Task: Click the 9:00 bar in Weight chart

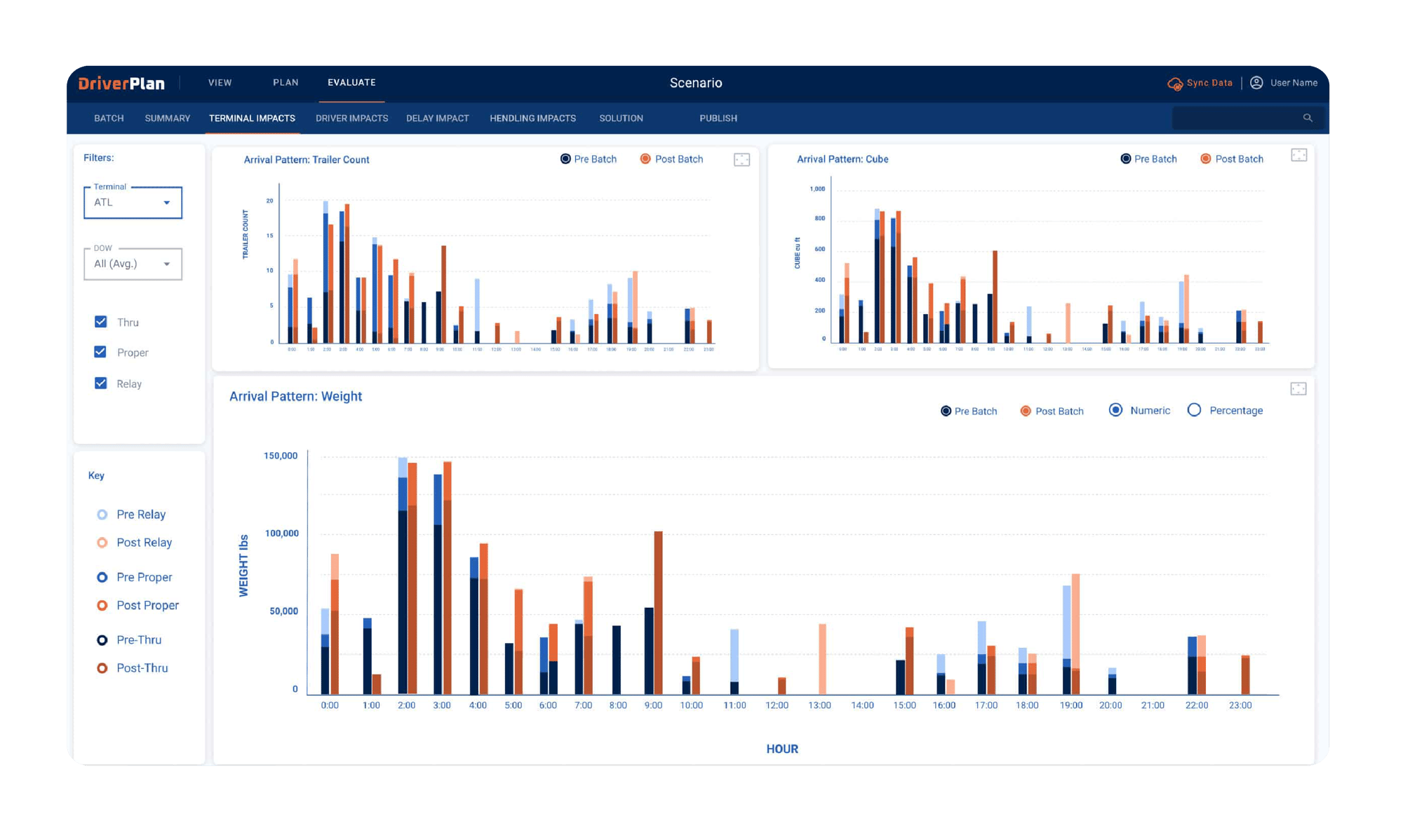Action: [x=654, y=614]
